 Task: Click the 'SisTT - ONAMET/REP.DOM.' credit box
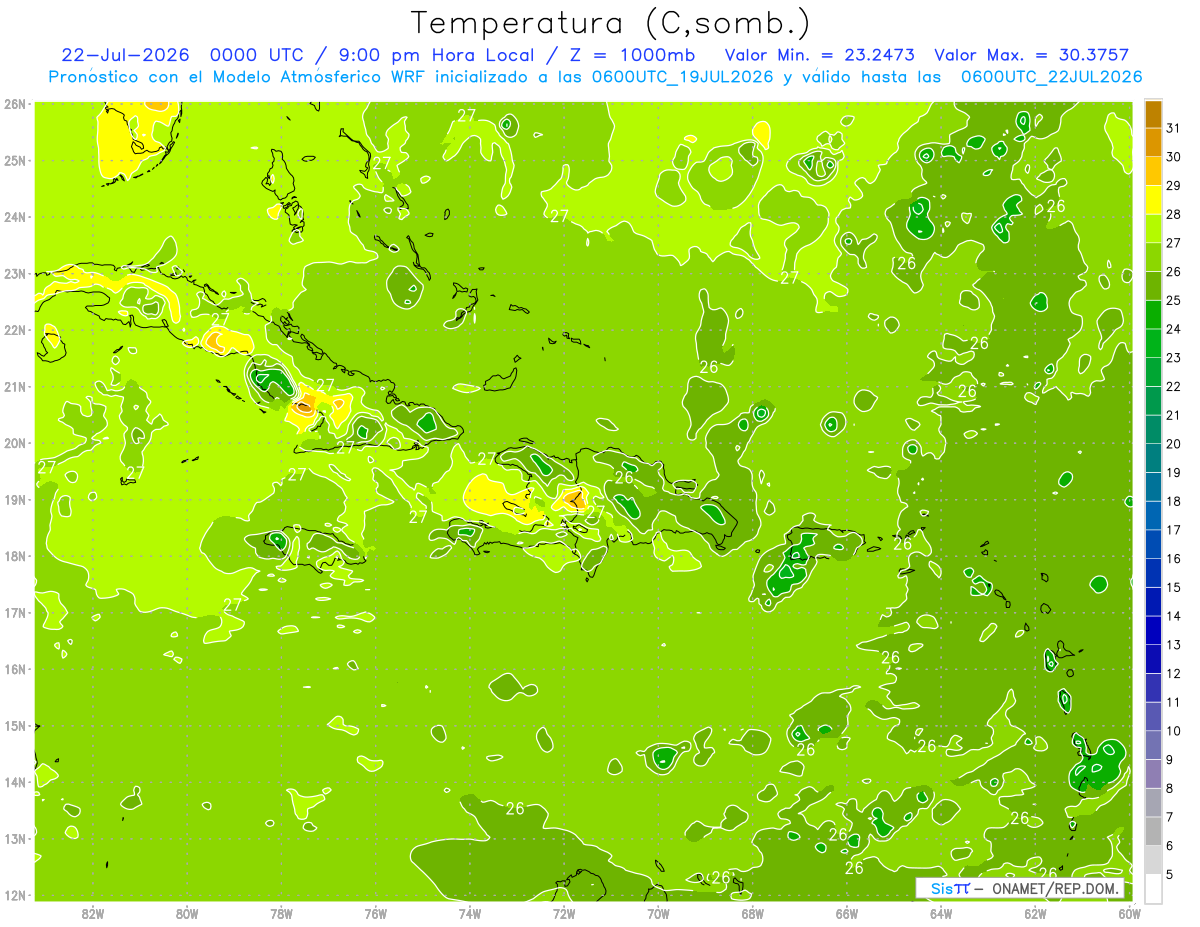tap(1020, 888)
